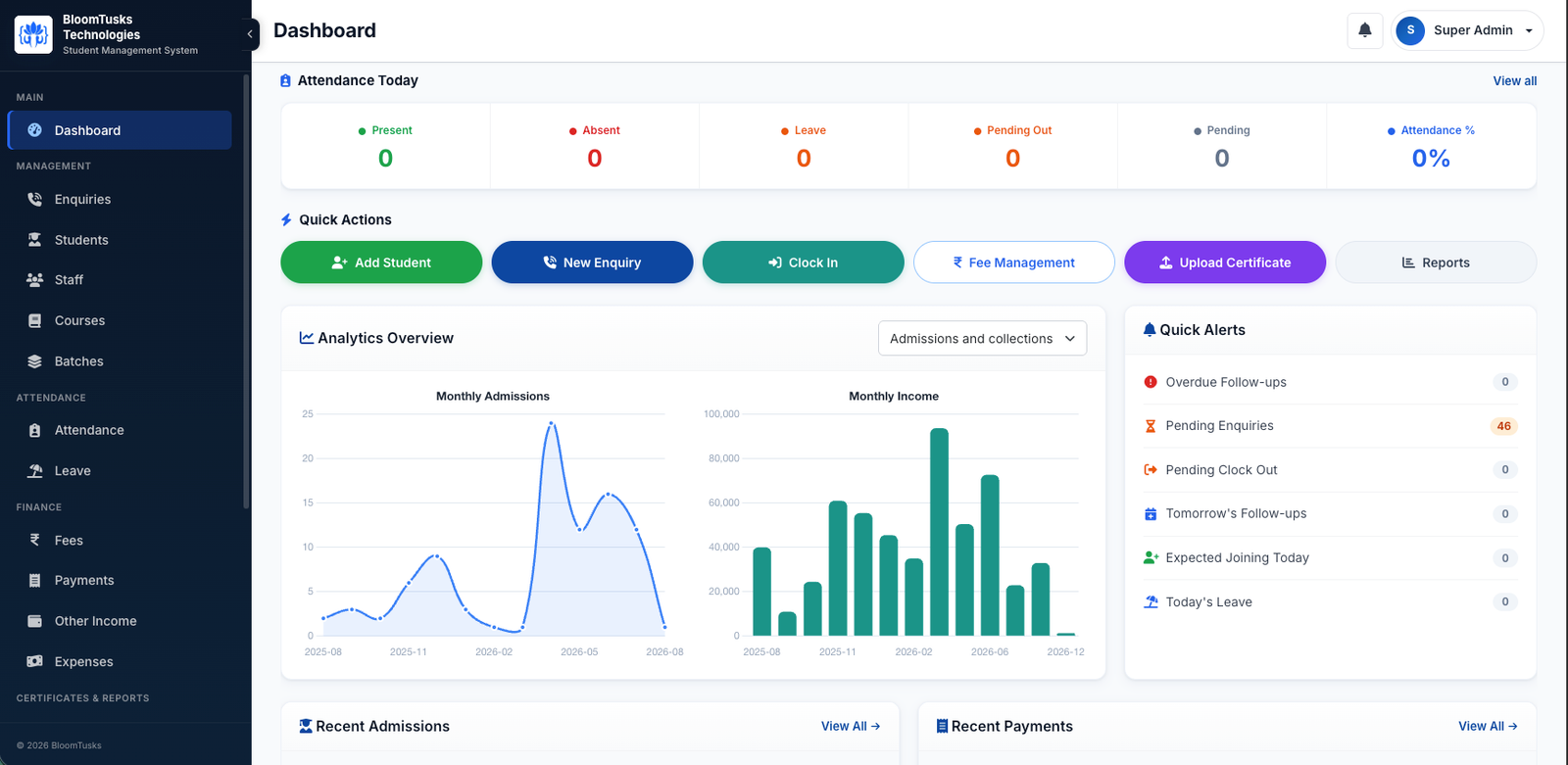
Task: Click the Absent attendance count card
Action: point(595,146)
